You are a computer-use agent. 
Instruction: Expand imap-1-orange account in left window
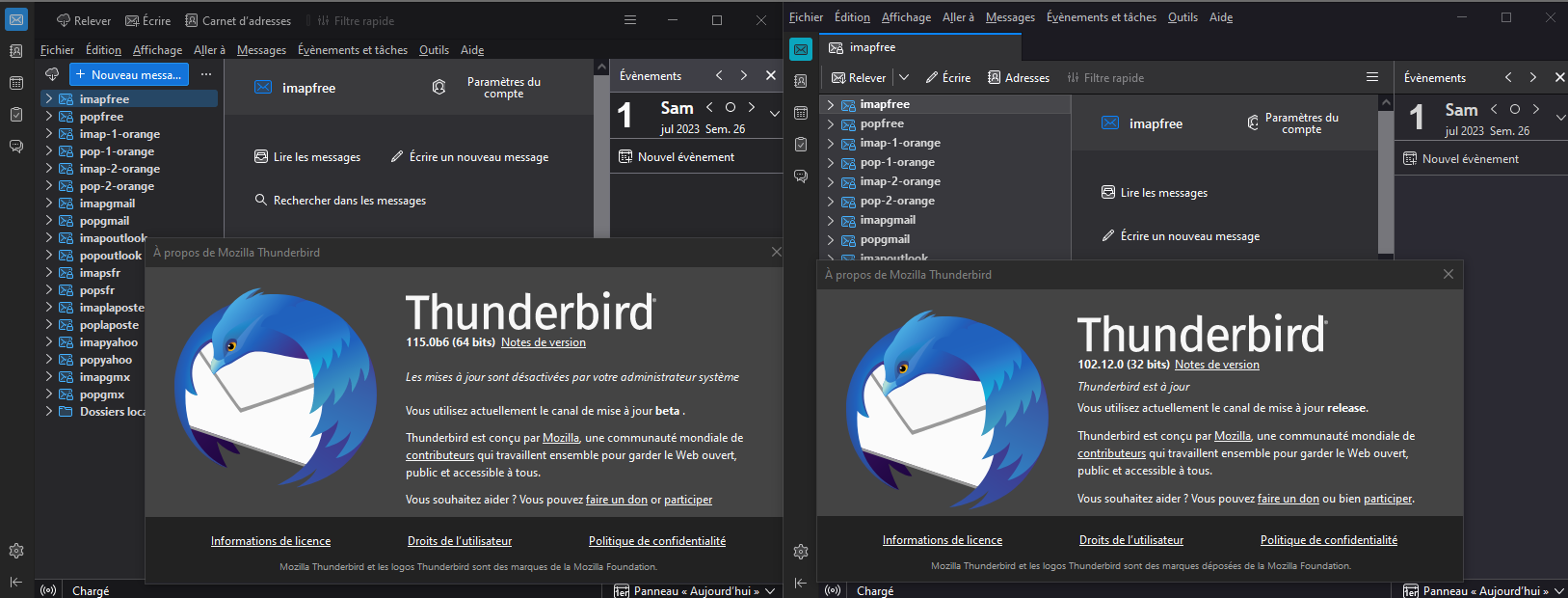click(x=49, y=134)
